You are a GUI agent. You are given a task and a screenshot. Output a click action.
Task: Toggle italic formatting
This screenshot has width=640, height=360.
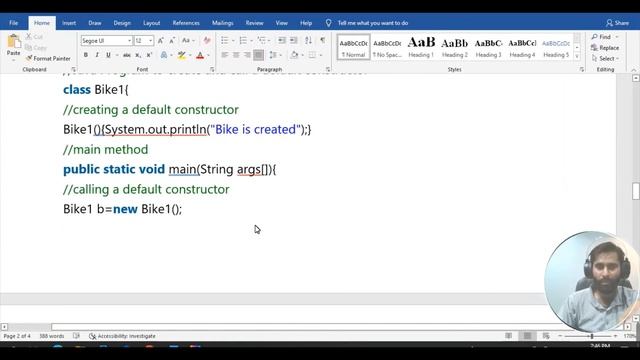(x=97, y=55)
